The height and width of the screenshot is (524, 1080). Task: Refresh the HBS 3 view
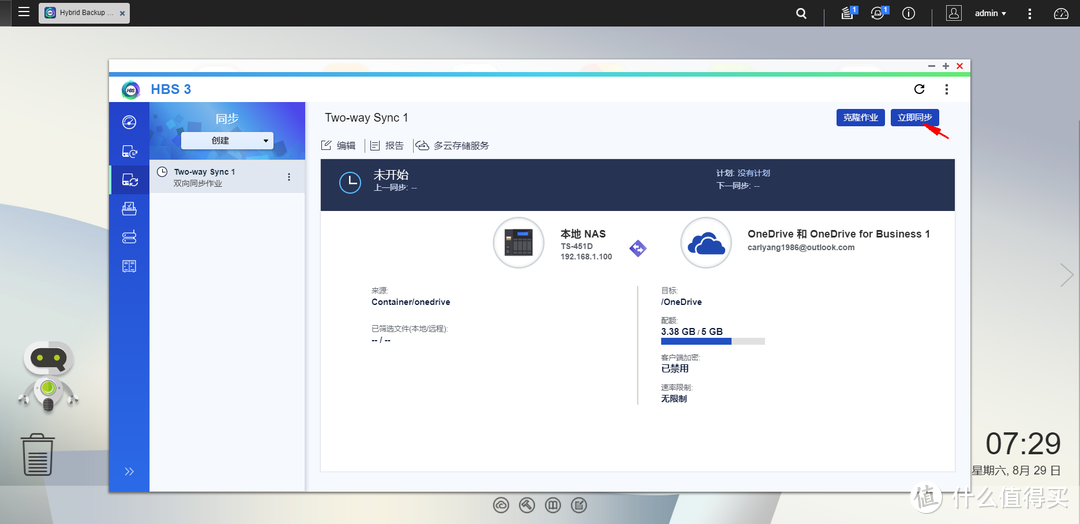(x=919, y=89)
